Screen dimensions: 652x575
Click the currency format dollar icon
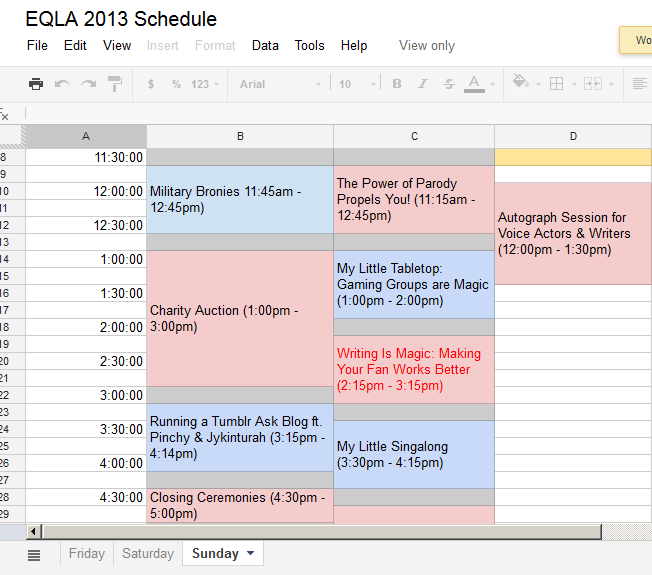[x=151, y=84]
